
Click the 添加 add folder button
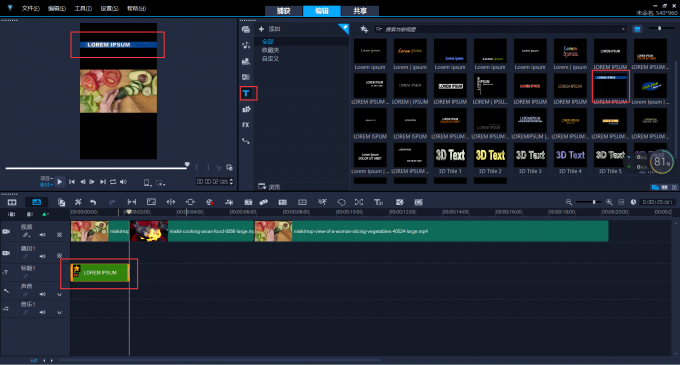coord(270,29)
